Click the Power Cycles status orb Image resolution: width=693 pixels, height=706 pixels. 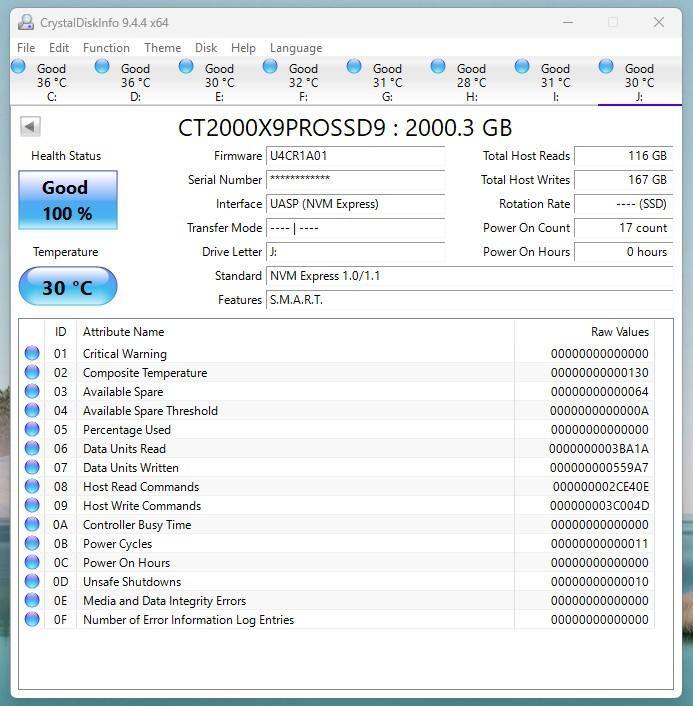pyautogui.click(x=32, y=543)
